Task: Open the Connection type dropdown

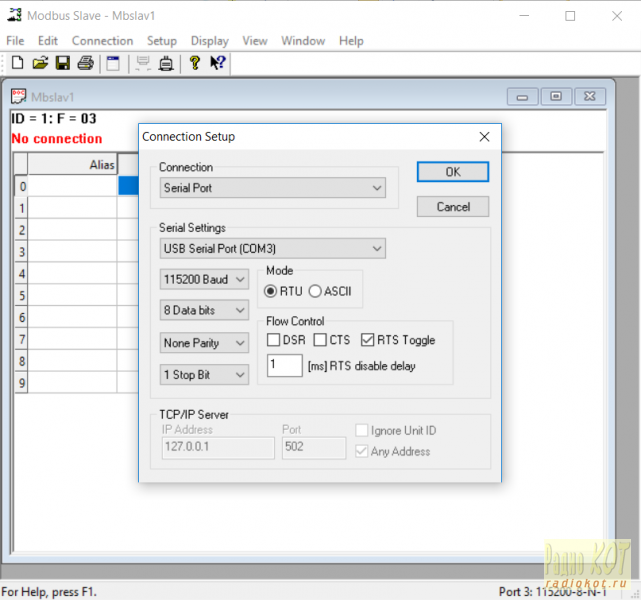Action: pos(273,188)
